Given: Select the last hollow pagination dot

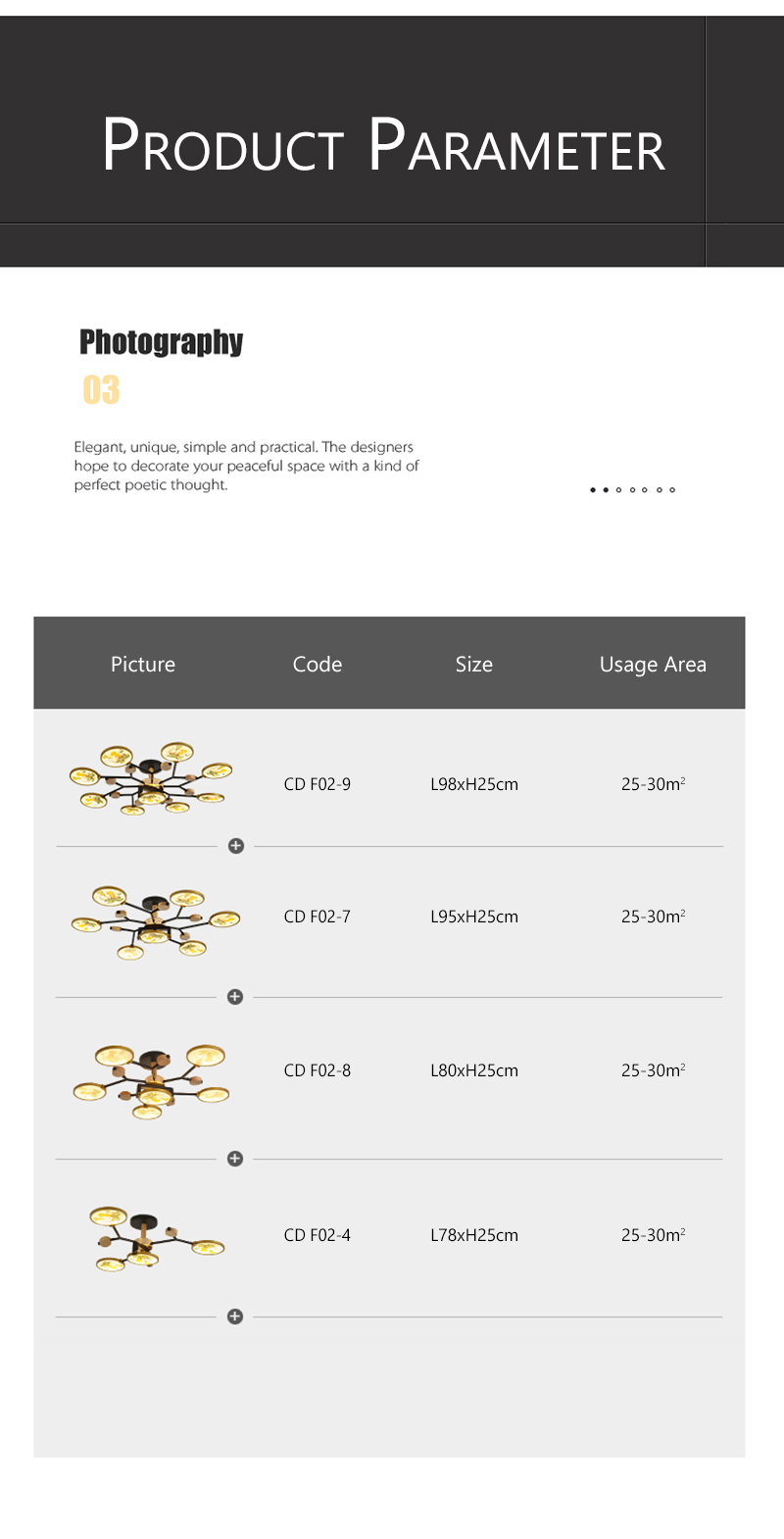Looking at the screenshot, I should pos(672,490).
